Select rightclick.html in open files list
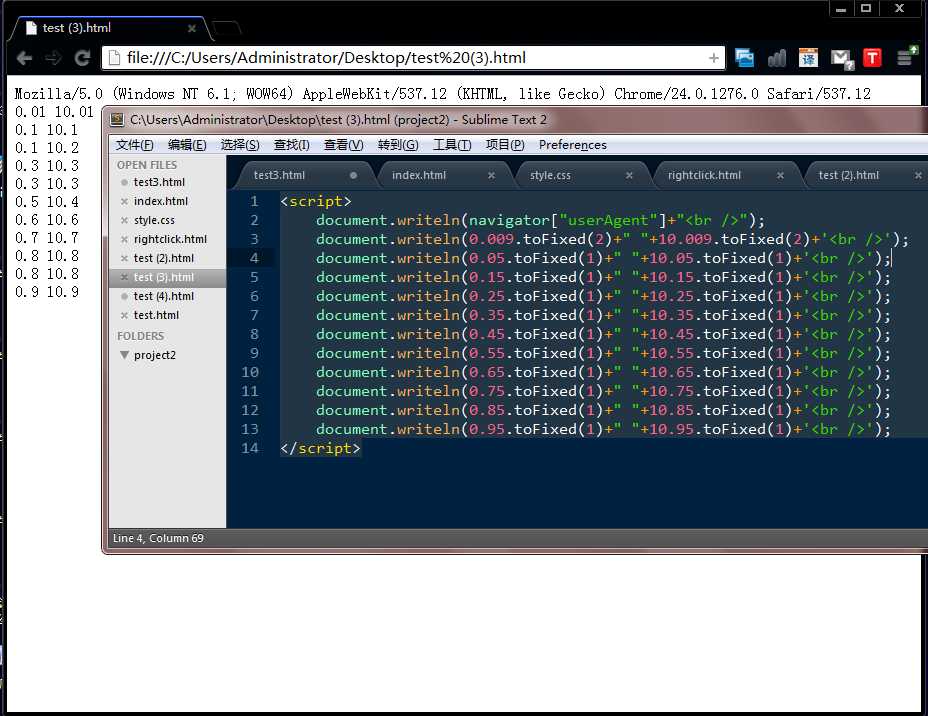This screenshot has height=716, width=928. pos(170,239)
